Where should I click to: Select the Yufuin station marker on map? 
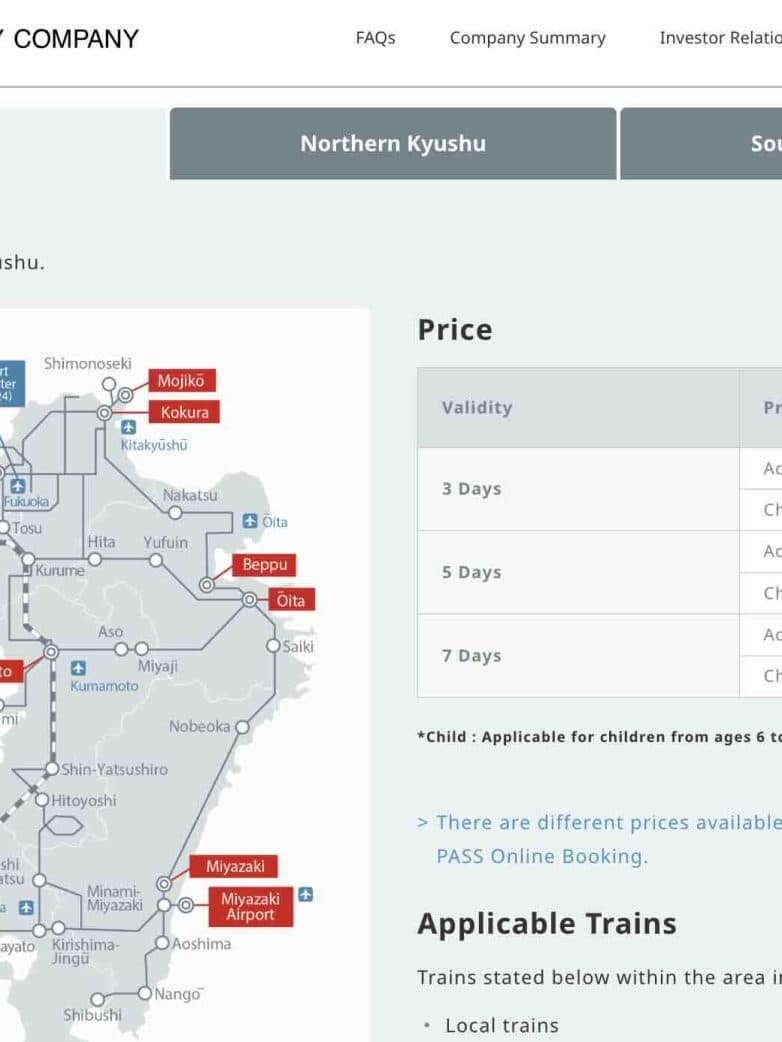[x=156, y=560]
